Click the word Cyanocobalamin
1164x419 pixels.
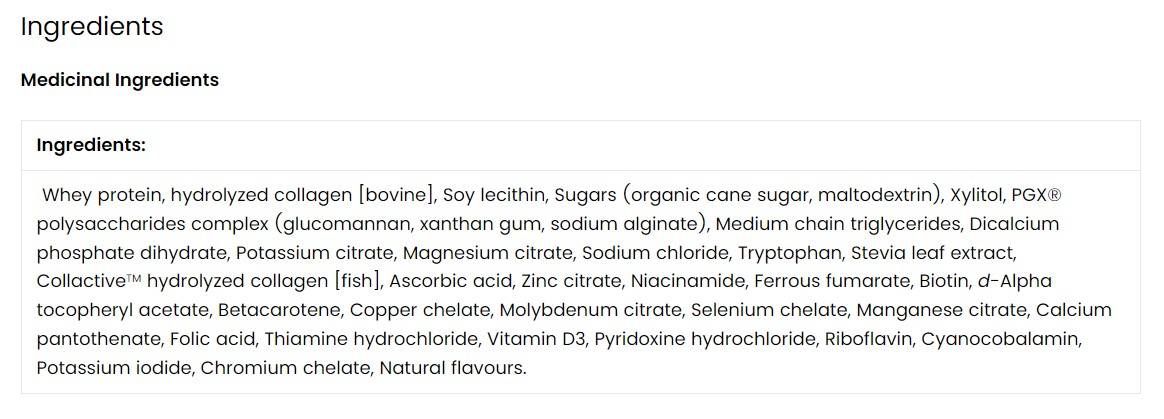coord(999,340)
